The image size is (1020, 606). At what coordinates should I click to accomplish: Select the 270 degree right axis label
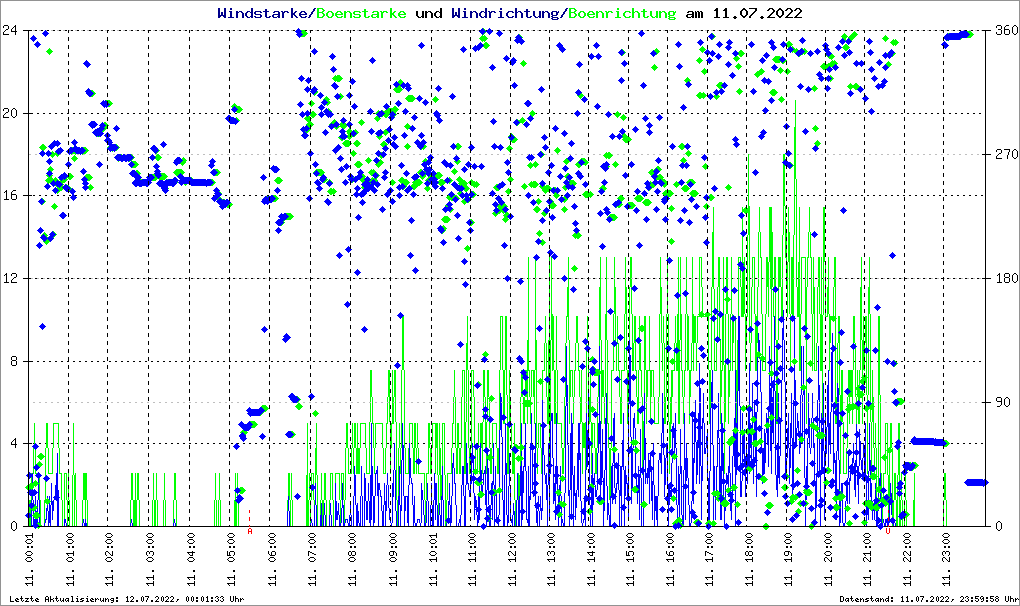1005,154
